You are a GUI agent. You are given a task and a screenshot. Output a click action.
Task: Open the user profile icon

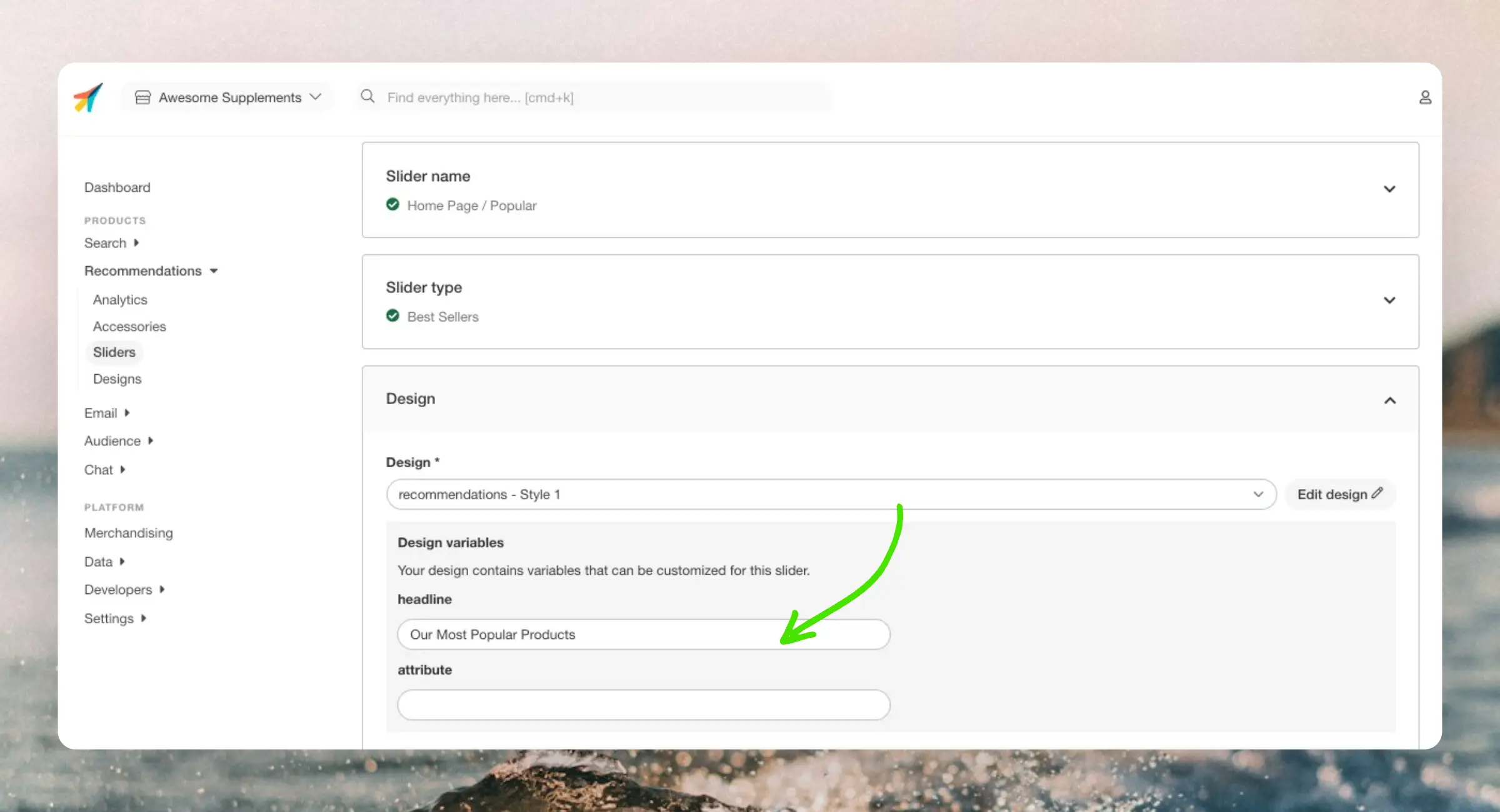click(x=1424, y=97)
